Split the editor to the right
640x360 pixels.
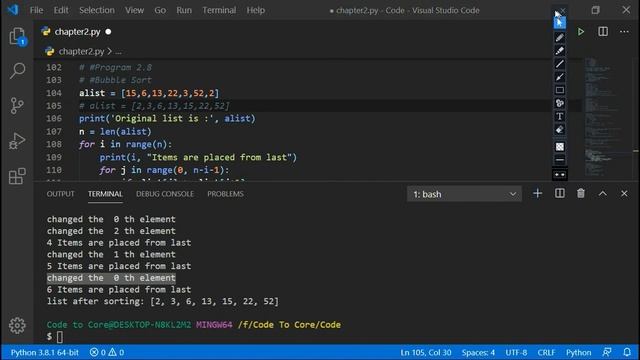point(603,32)
